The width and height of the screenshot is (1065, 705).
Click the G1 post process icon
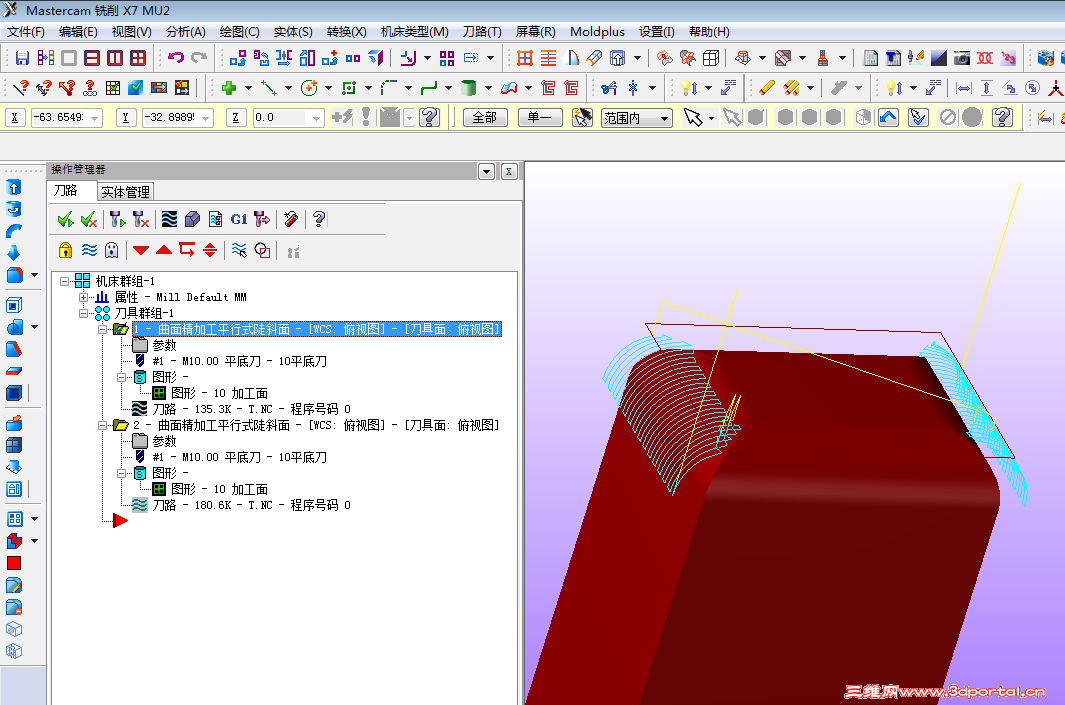coord(238,219)
